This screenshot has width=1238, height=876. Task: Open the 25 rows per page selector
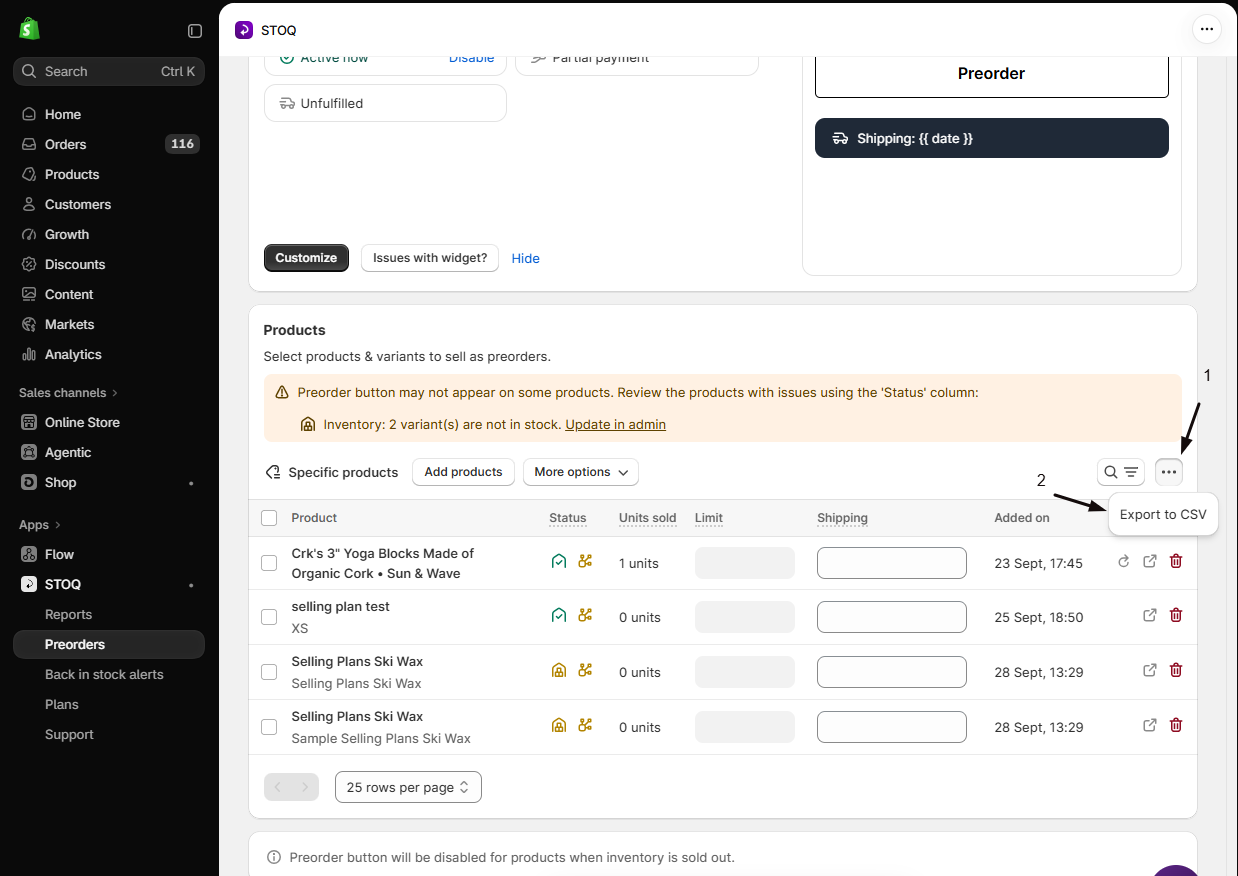pos(408,787)
